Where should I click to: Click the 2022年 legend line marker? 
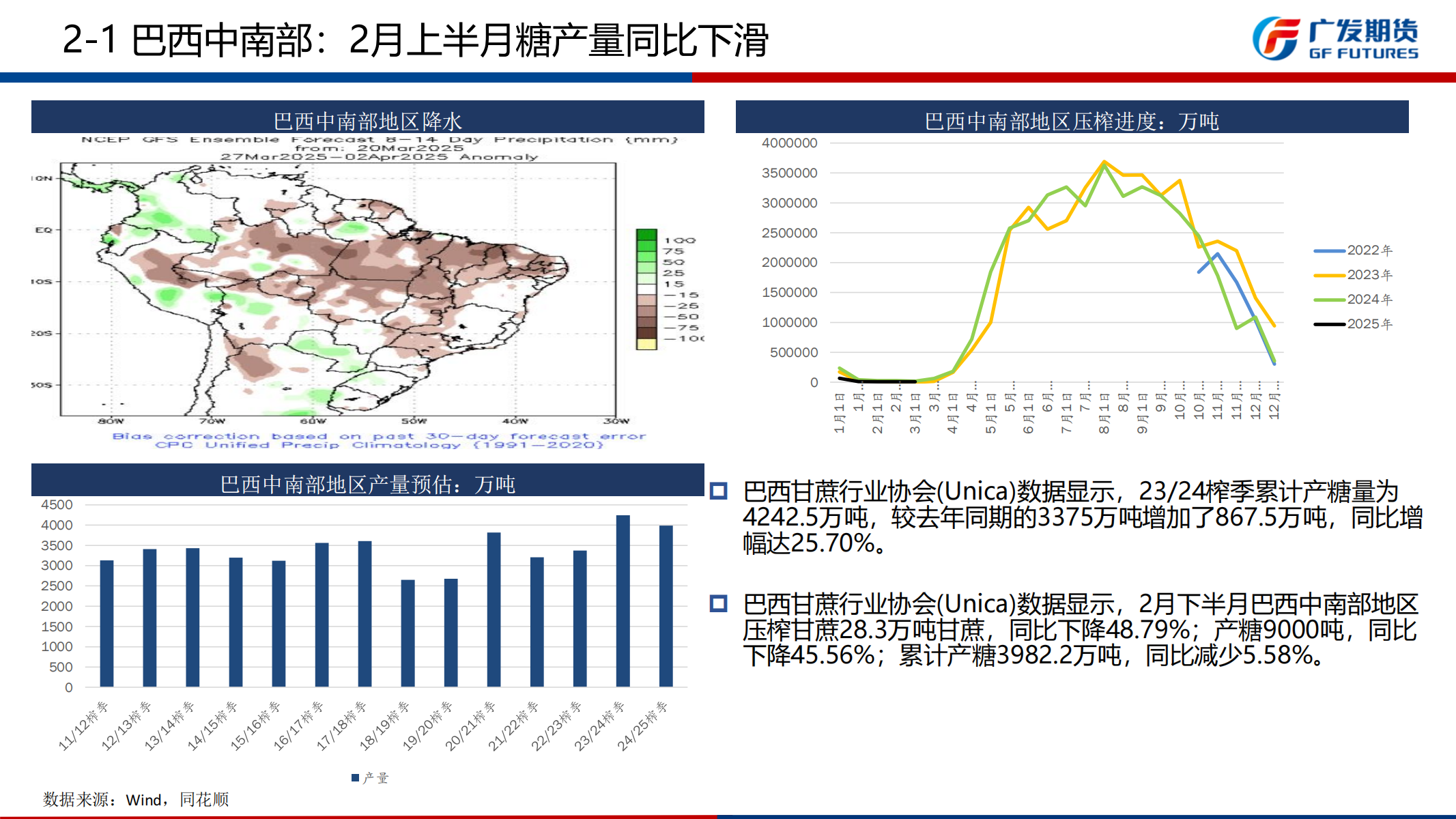[1328, 250]
